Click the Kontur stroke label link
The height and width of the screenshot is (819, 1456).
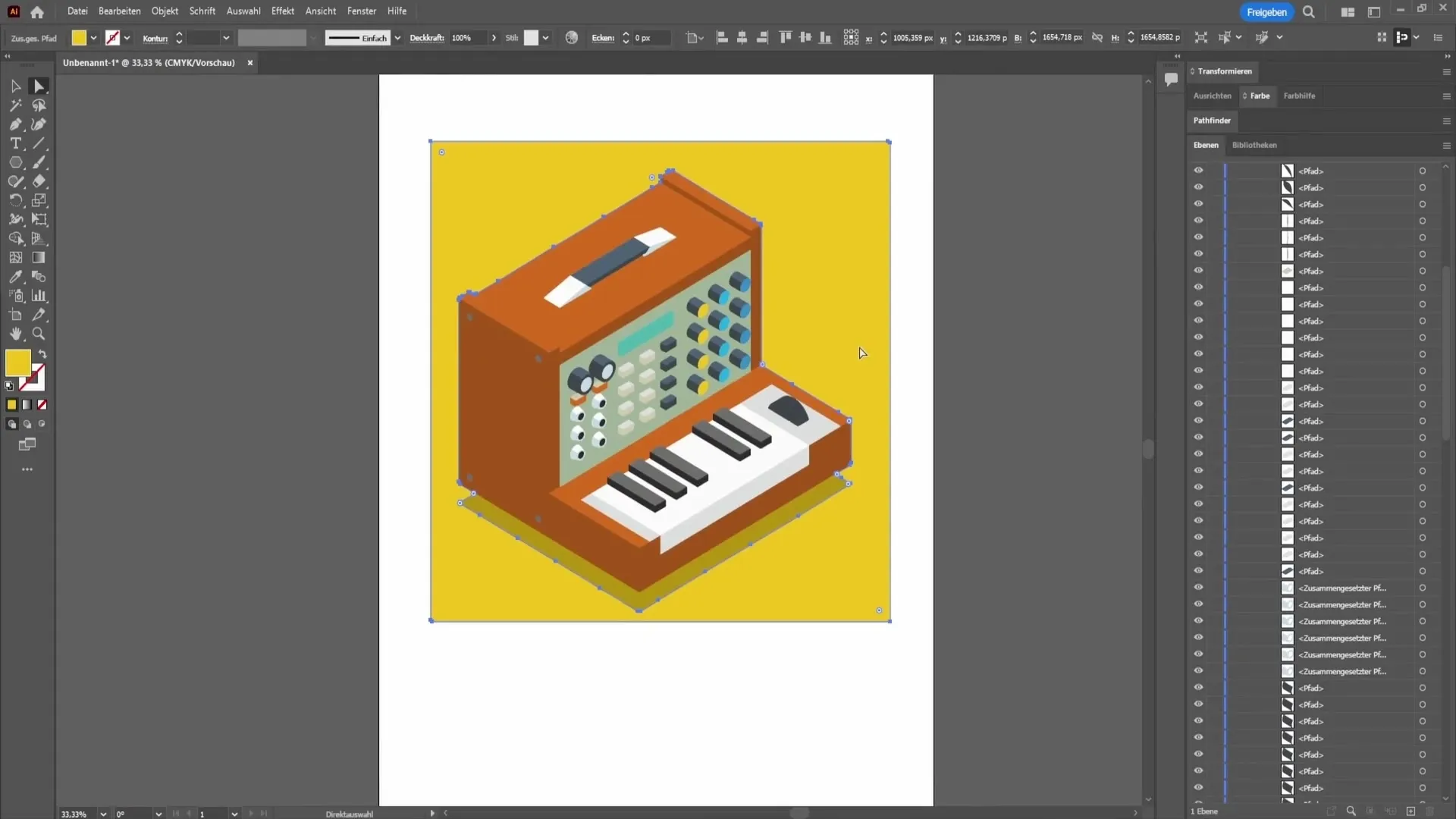155,38
